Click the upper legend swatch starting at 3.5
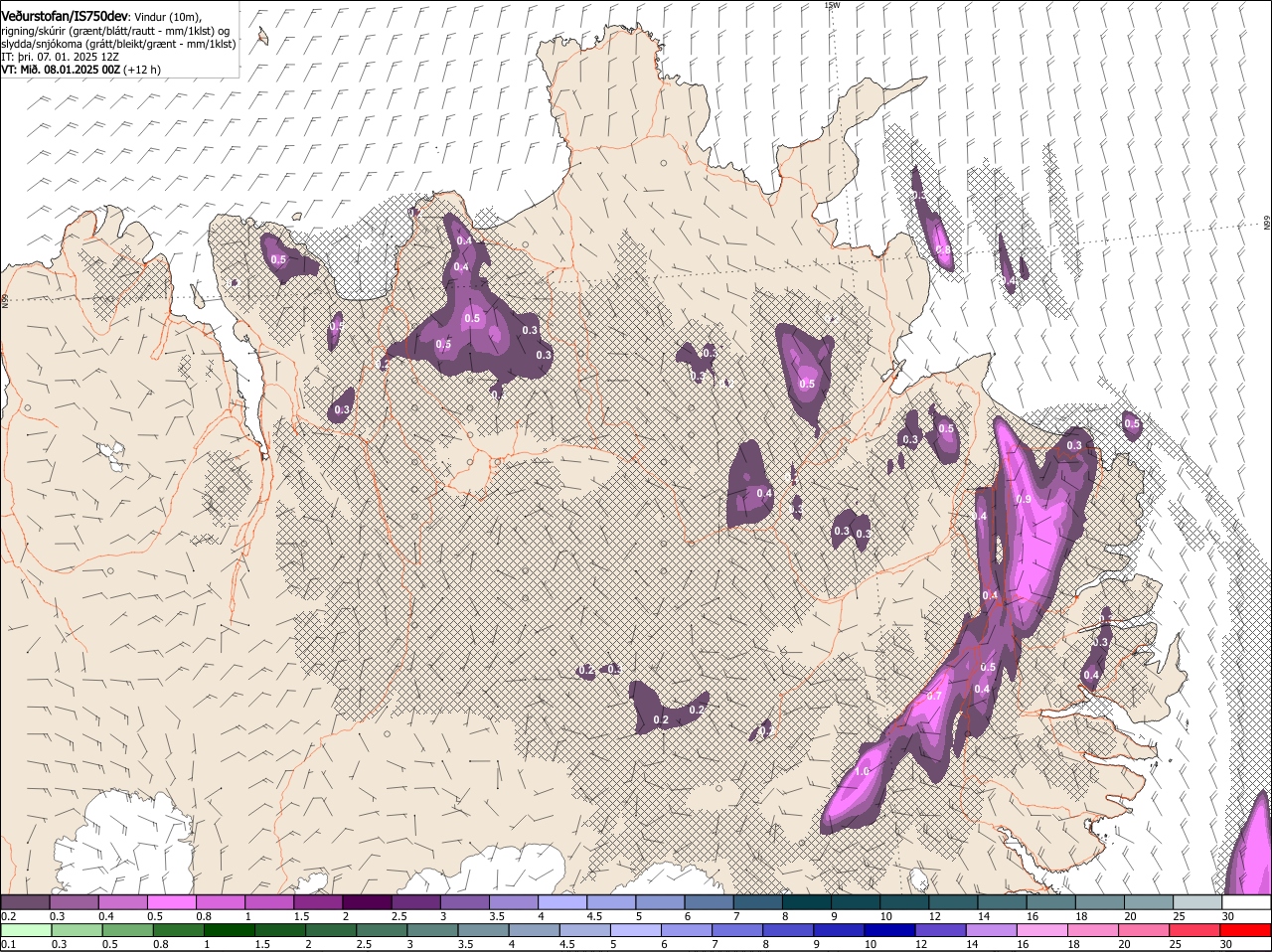The height and width of the screenshot is (952, 1272). click(x=514, y=901)
